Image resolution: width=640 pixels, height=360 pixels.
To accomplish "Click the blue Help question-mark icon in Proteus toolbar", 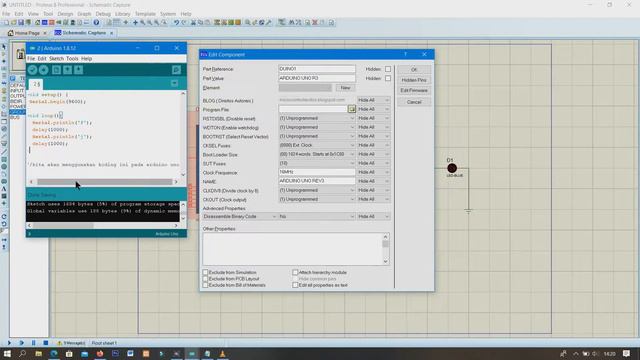I will [x=96, y=22].
